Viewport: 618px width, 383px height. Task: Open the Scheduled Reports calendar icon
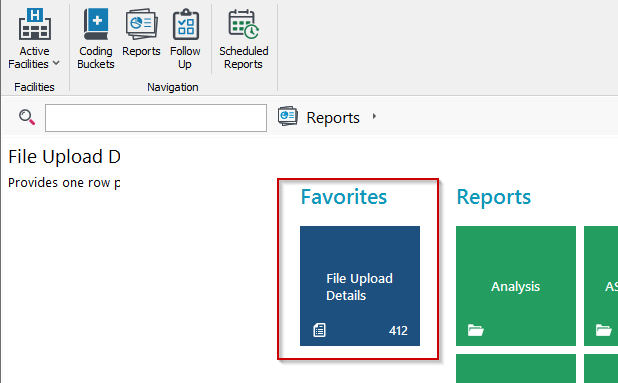pos(244,24)
